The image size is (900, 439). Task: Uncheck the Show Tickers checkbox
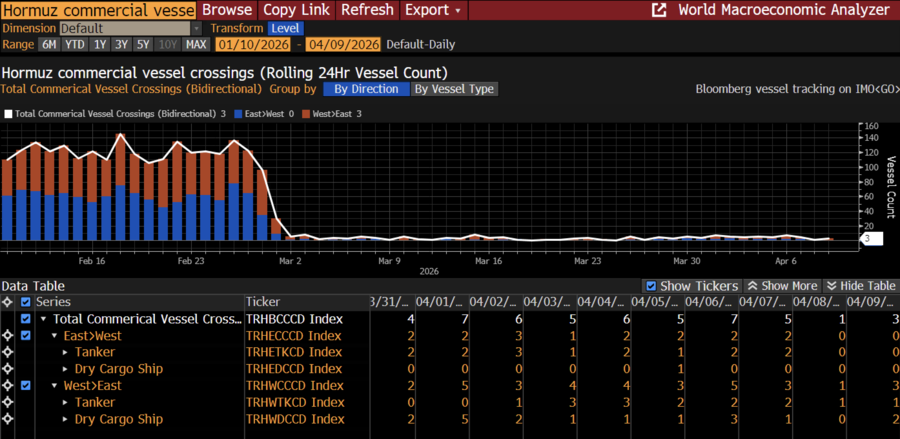click(x=651, y=286)
